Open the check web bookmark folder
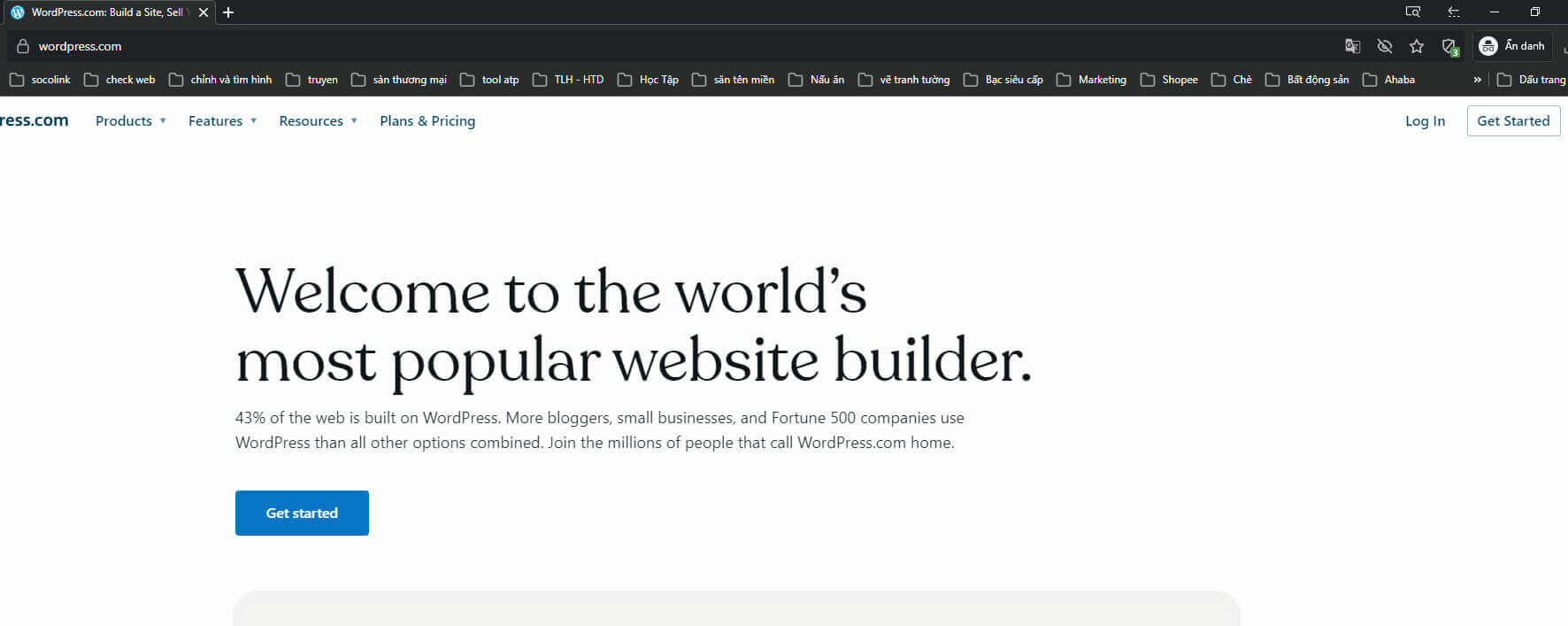The height and width of the screenshot is (626, 1568). click(x=119, y=80)
